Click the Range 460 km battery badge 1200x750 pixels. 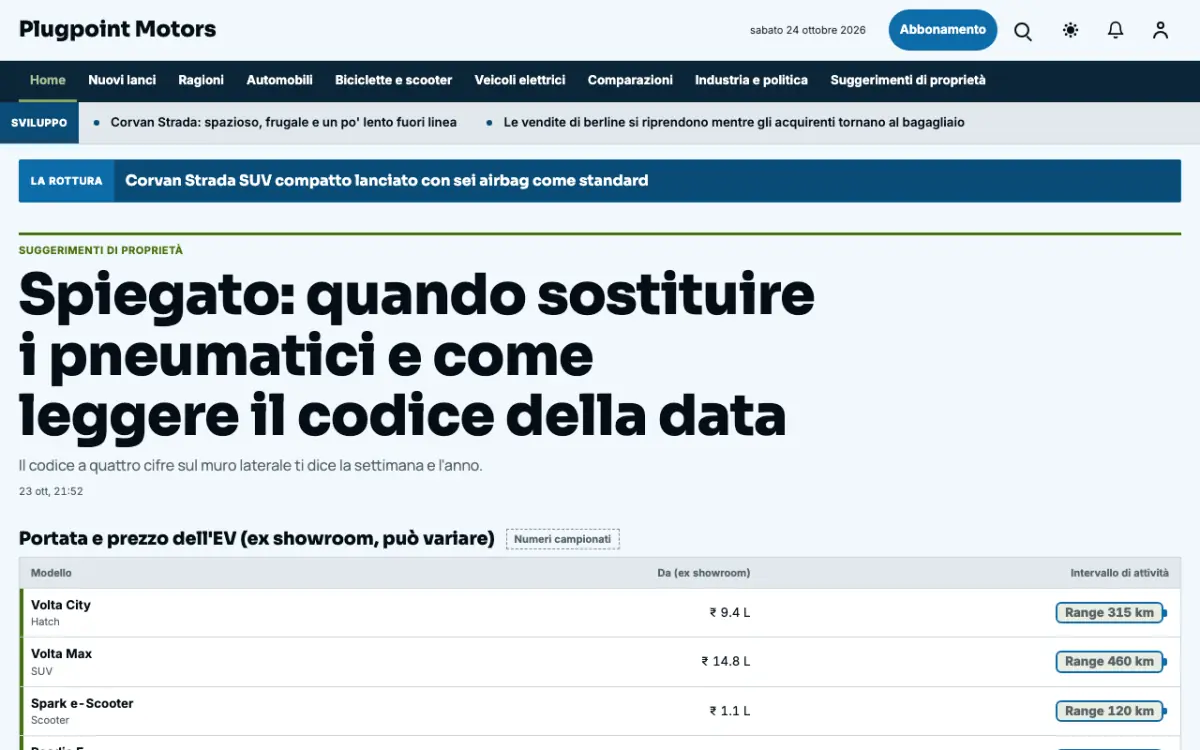1111,662
